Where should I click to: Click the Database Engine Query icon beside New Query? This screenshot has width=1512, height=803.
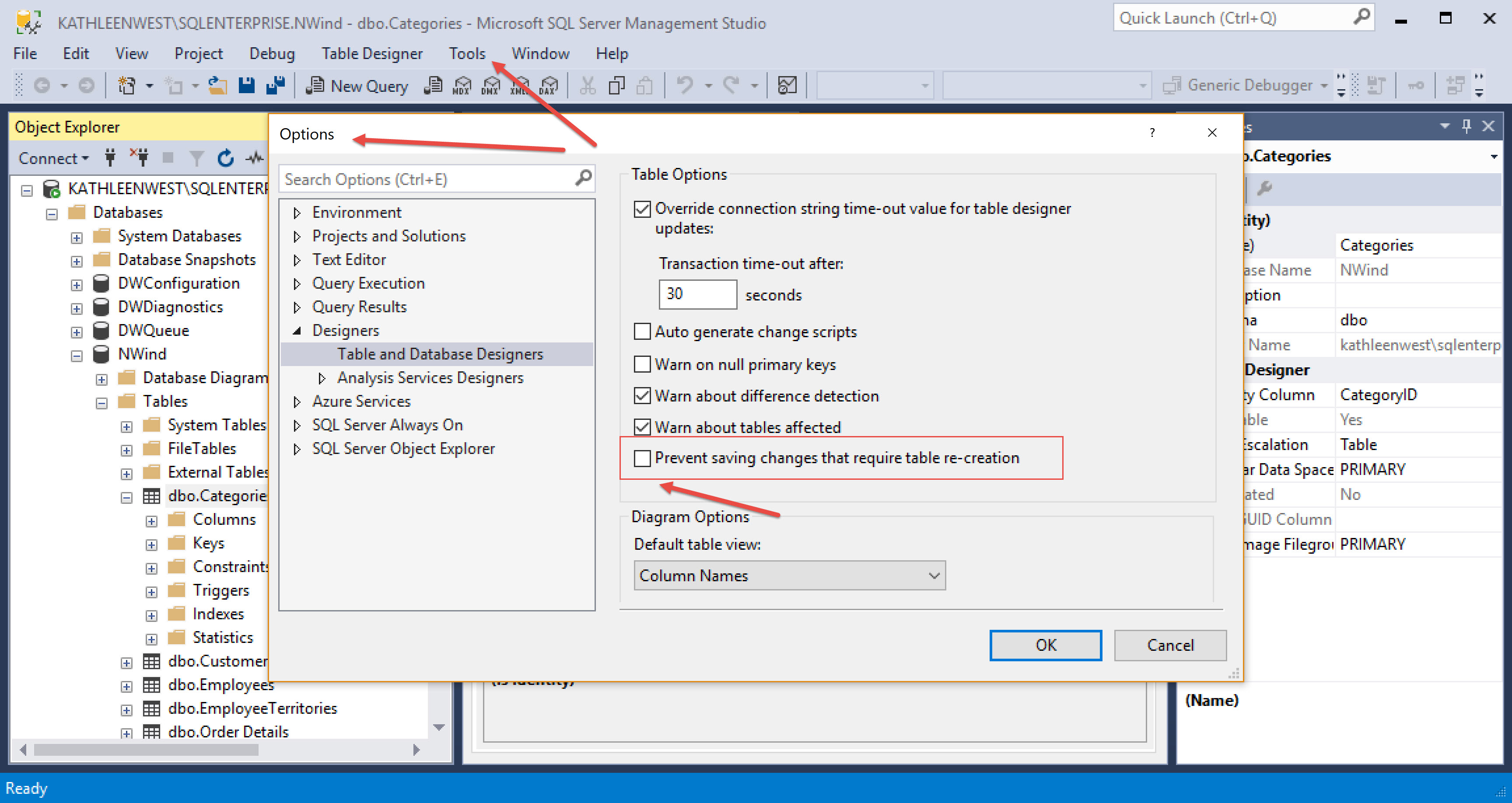433,86
